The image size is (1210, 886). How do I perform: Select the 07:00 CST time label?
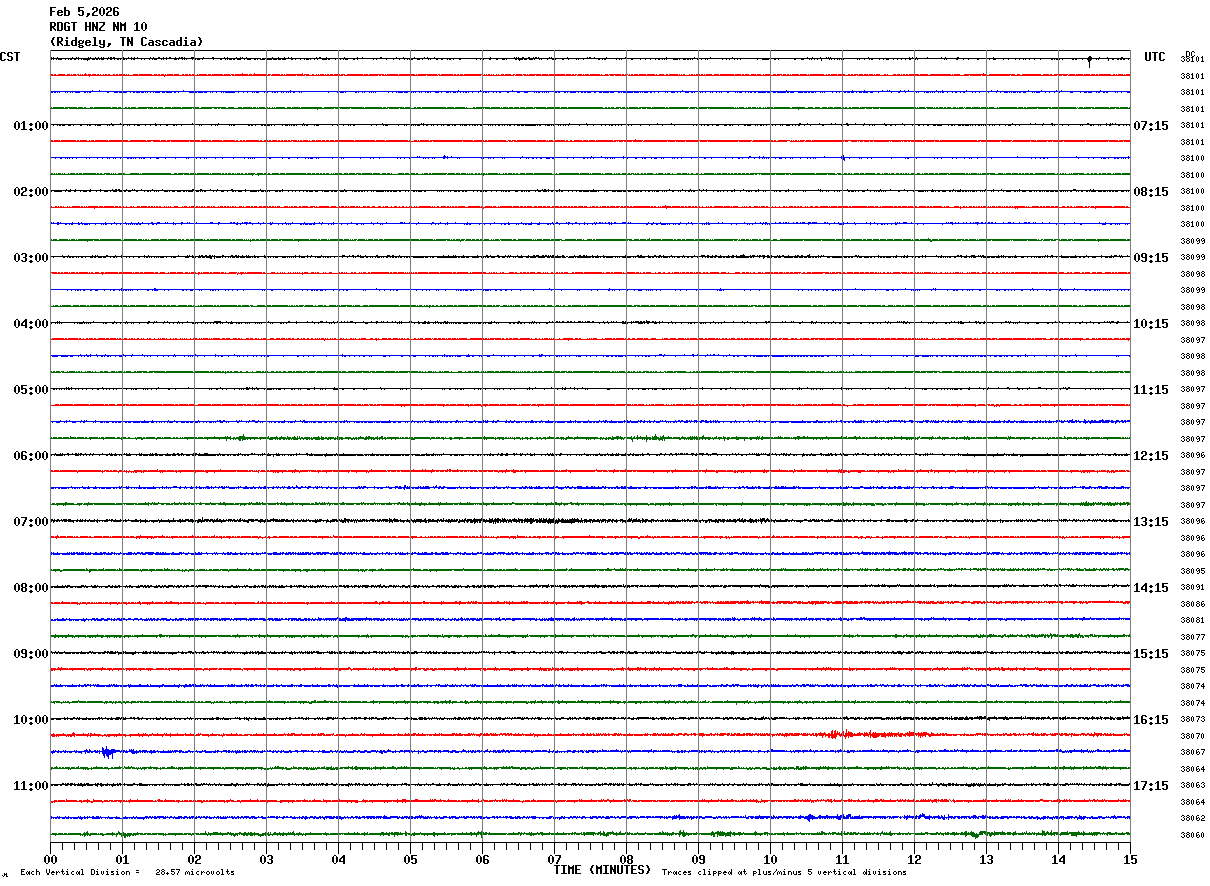point(31,522)
